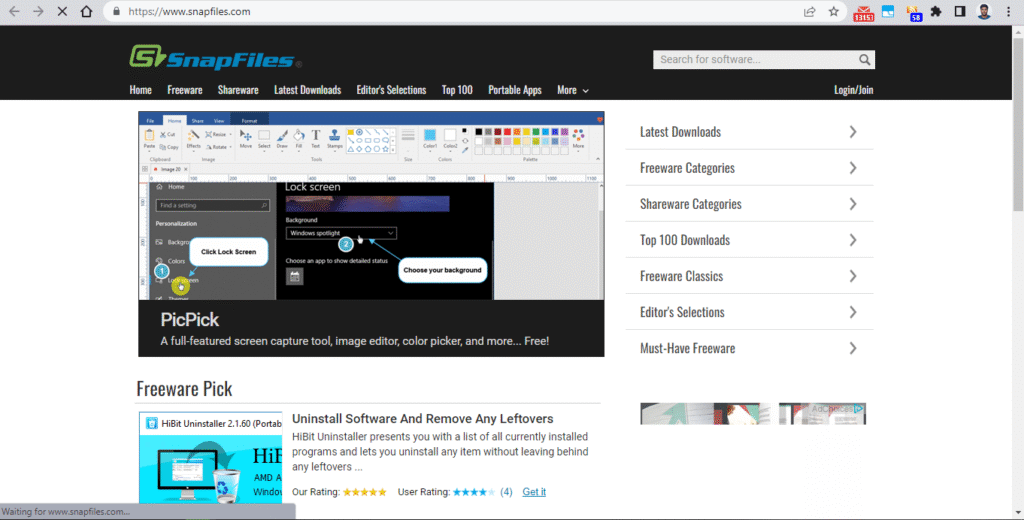Click the AdChoices icon on the ad
Viewport: 1024px width, 520px height.
coord(859,410)
